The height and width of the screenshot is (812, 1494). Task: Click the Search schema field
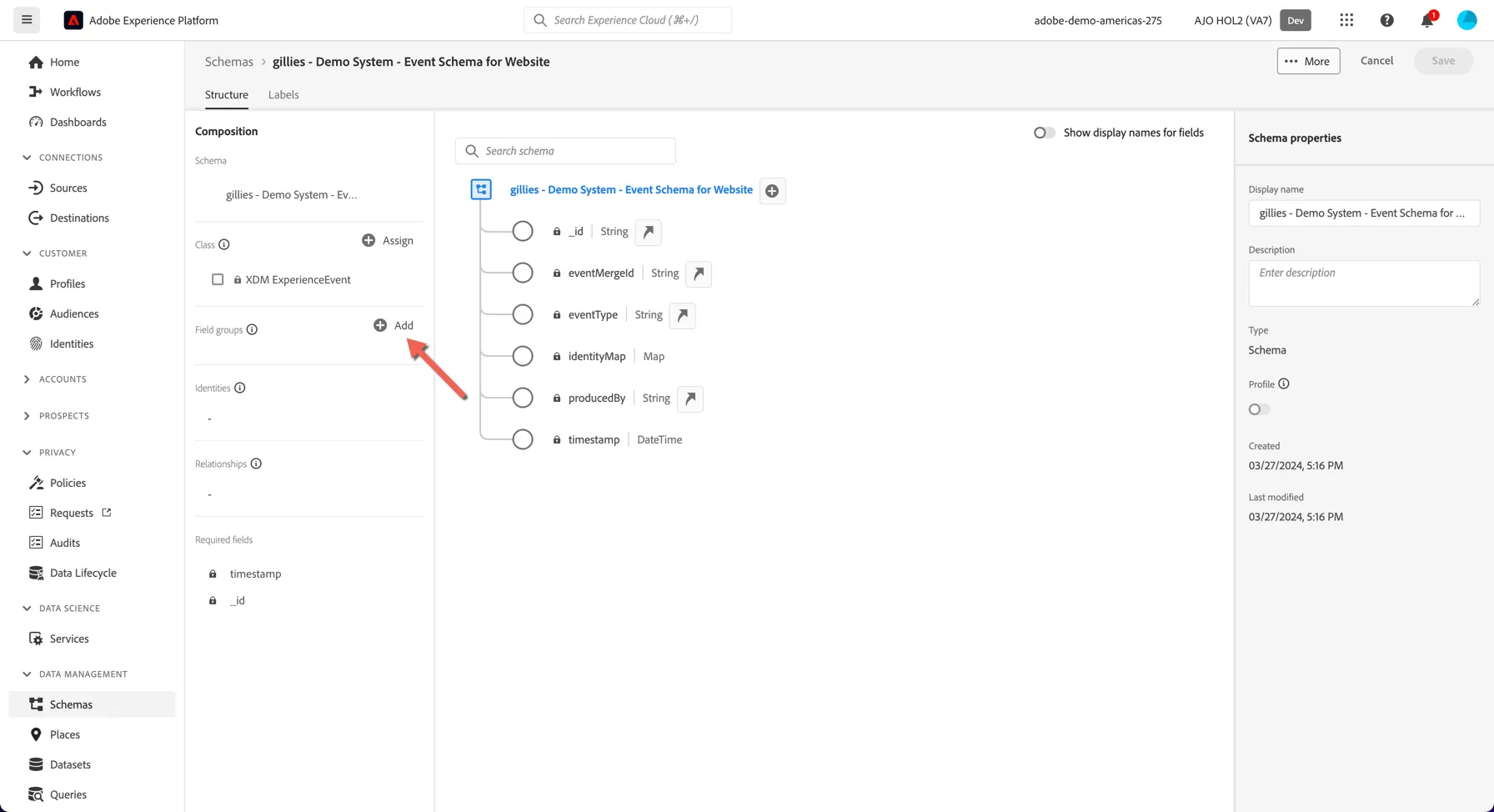click(565, 151)
